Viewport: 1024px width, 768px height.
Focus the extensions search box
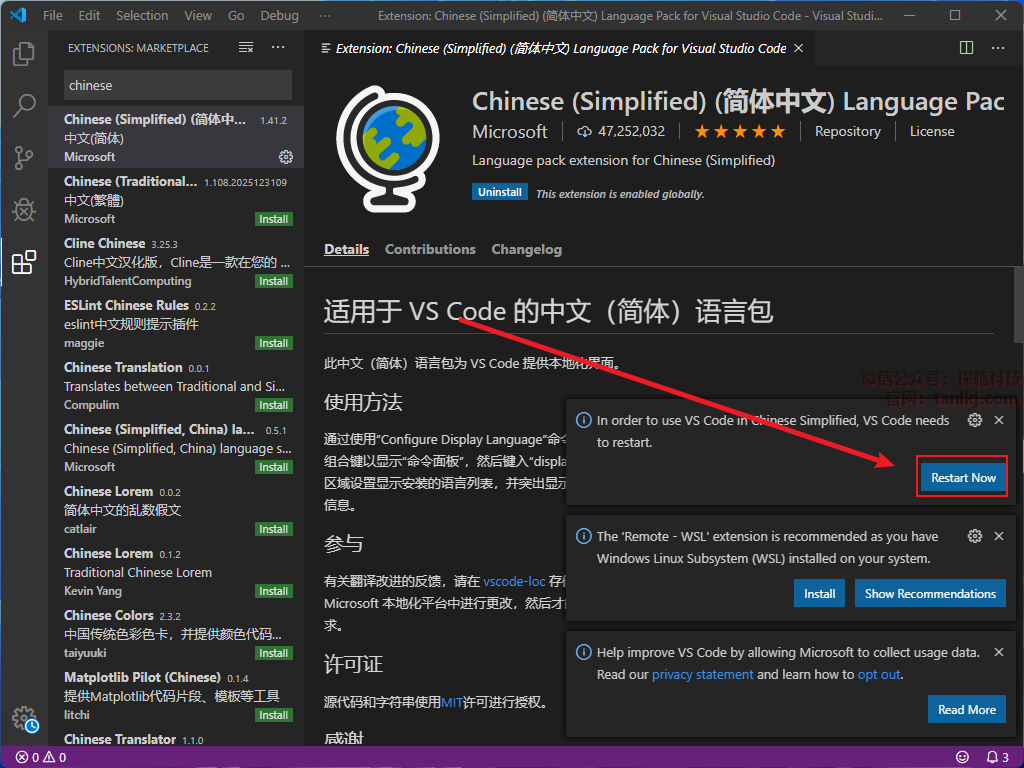pos(178,85)
